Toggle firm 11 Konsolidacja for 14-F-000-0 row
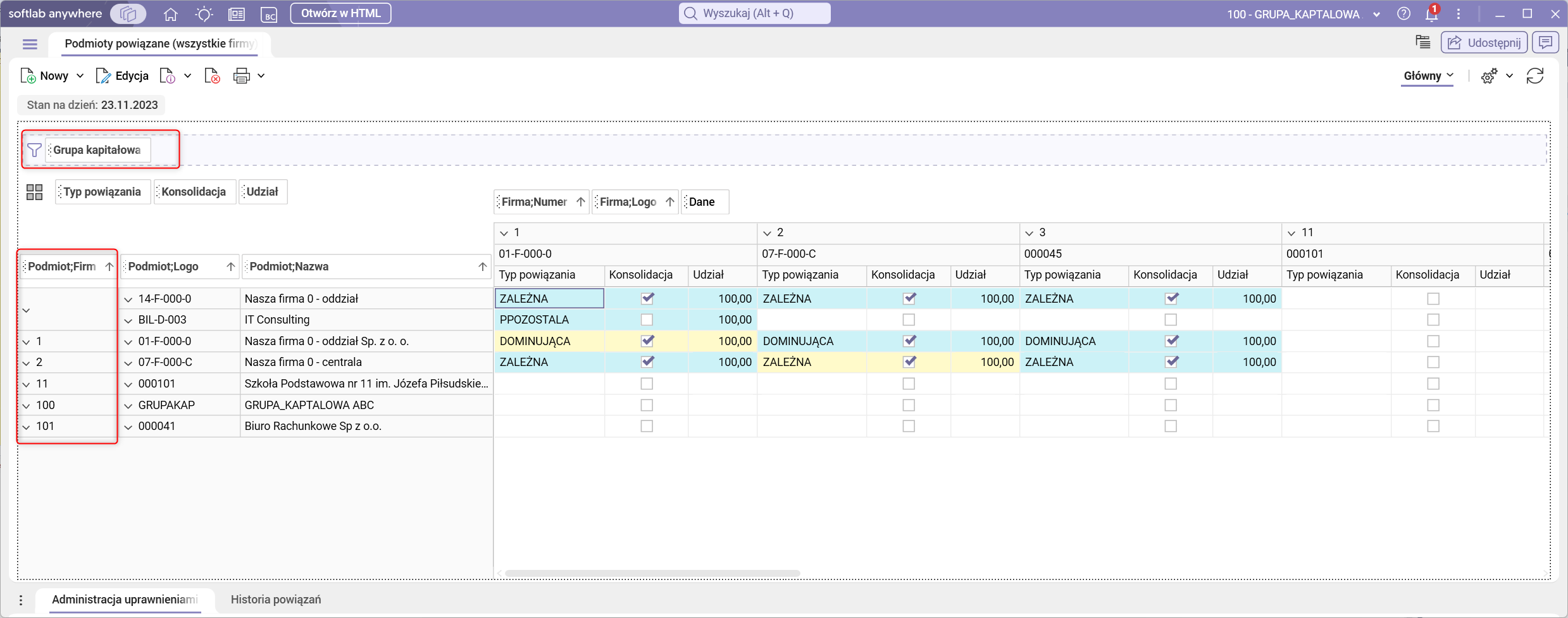This screenshot has width=1568, height=618. click(x=1433, y=298)
